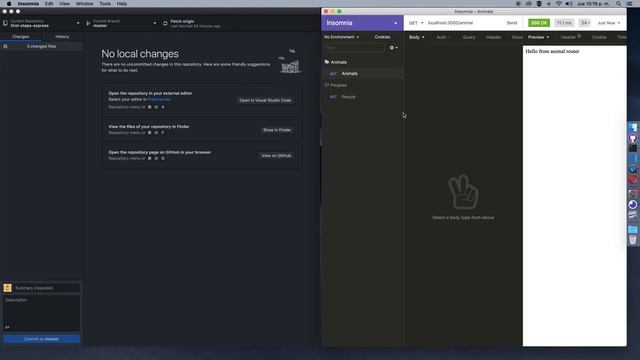The width and height of the screenshot is (640, 360).
Task: Click Fetch origin in GitHub Desktop
Action: 196,23
